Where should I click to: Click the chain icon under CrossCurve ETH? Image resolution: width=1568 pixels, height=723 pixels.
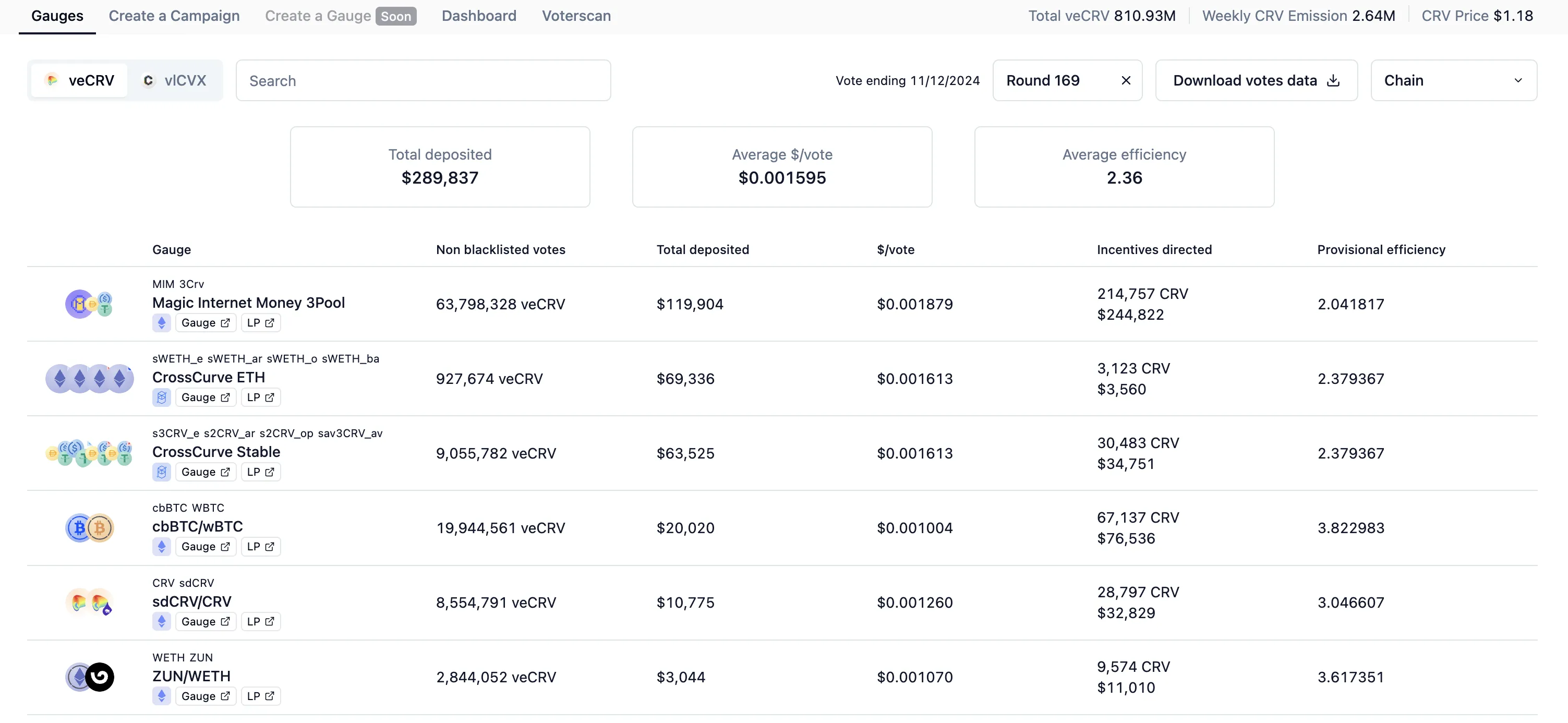(161, 397)
